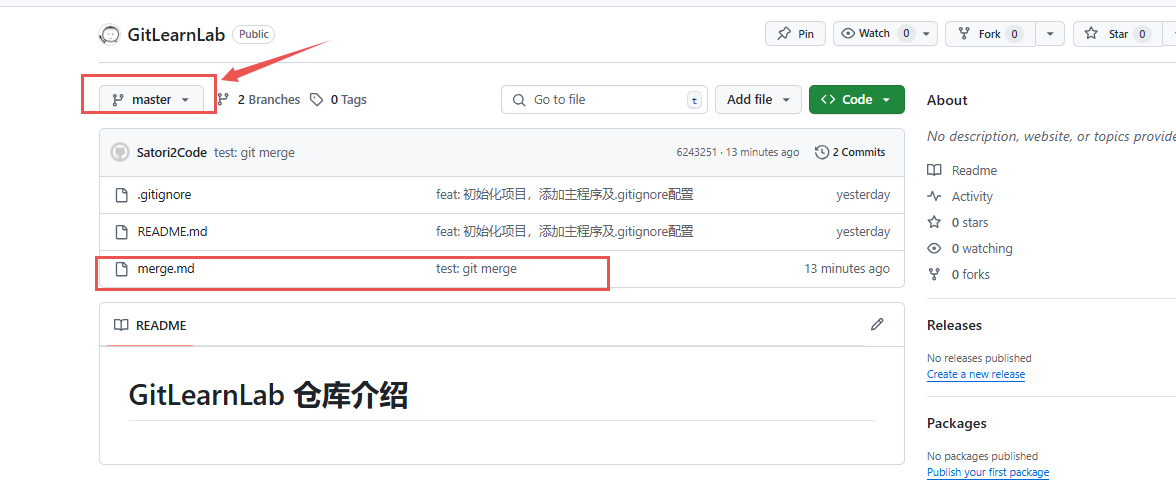Pin the repository with Pin button

tap(795, 34)
